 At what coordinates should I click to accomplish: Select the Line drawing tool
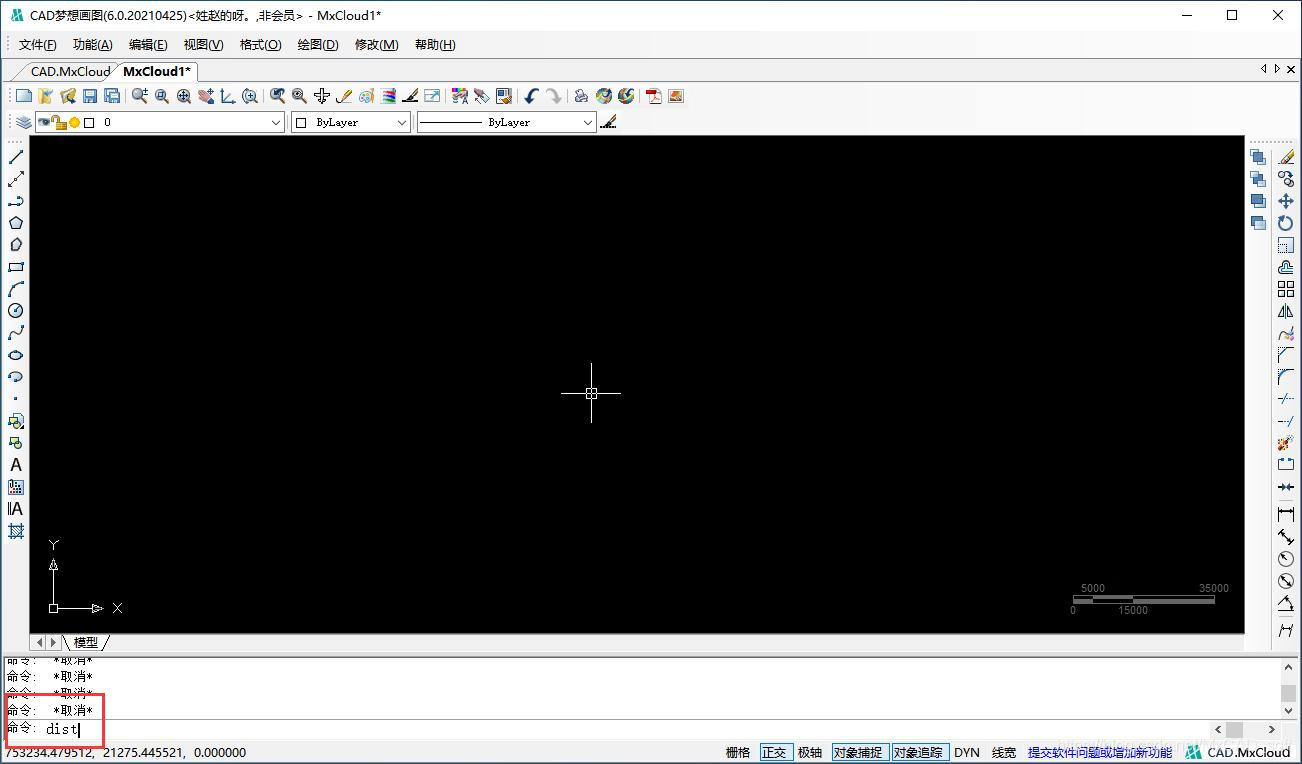[16, 157]
